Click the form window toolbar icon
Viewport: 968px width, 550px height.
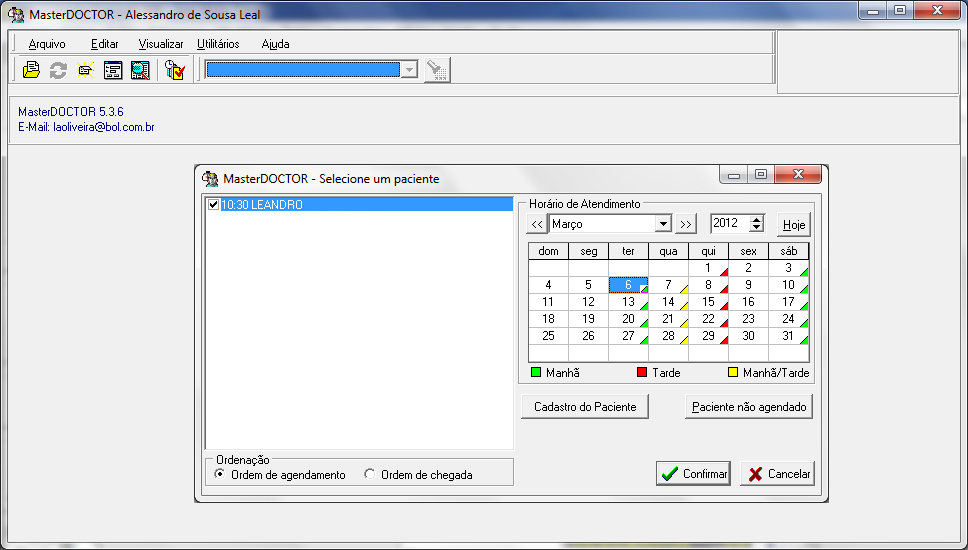point(113,70)
